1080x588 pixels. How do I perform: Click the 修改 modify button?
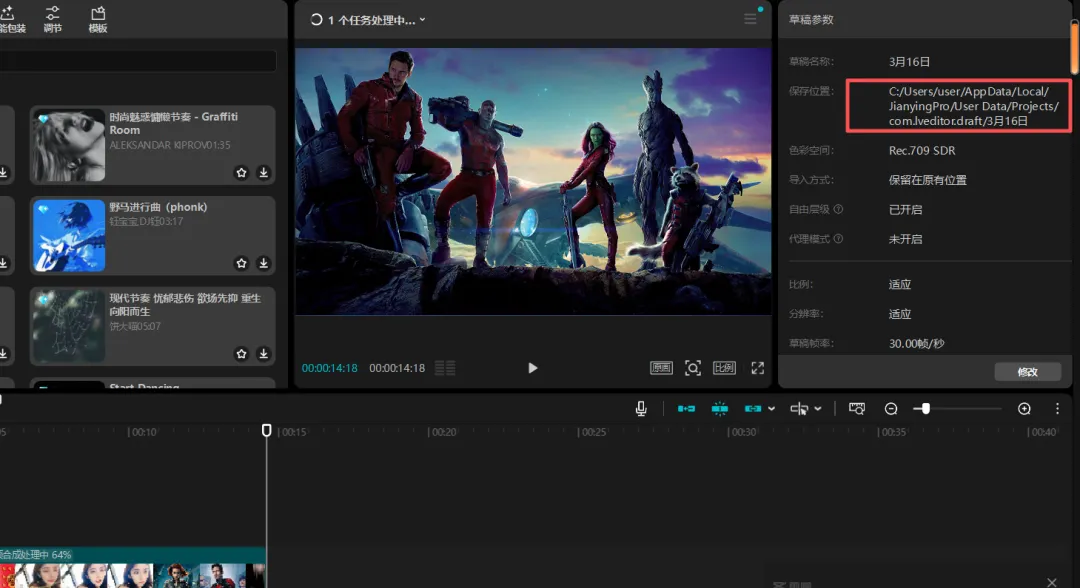pyautogui.click(x=1028, y=372)
